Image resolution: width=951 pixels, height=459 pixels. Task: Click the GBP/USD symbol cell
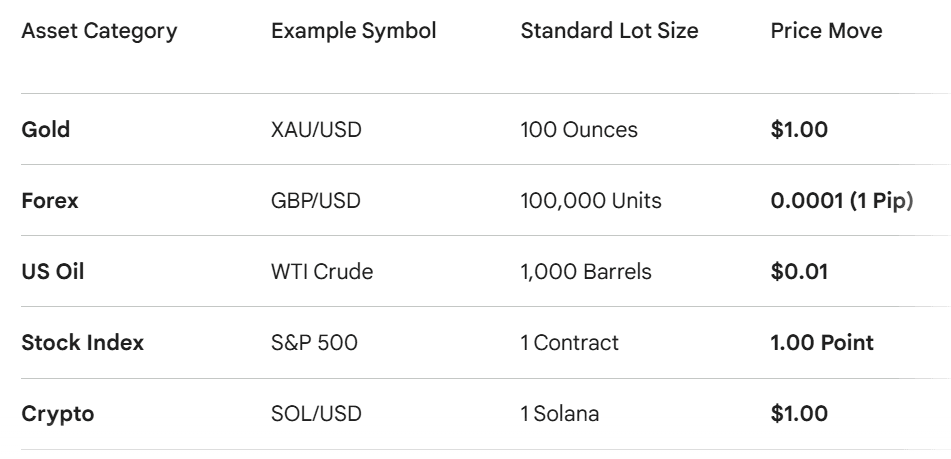tap(315, 201)
